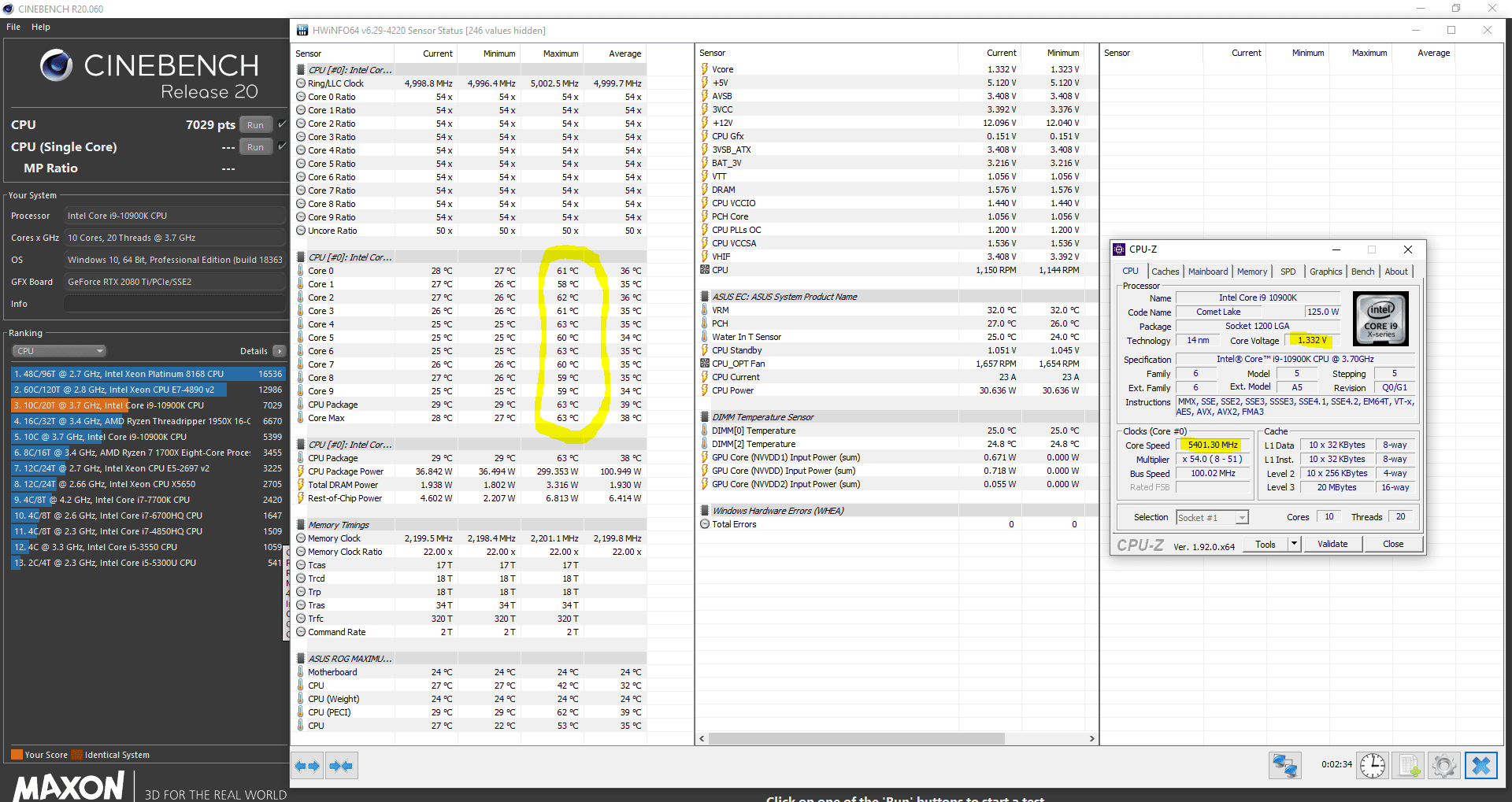
Task: Reset the HWiNFO sensor clock timer
Action: 1373,765
